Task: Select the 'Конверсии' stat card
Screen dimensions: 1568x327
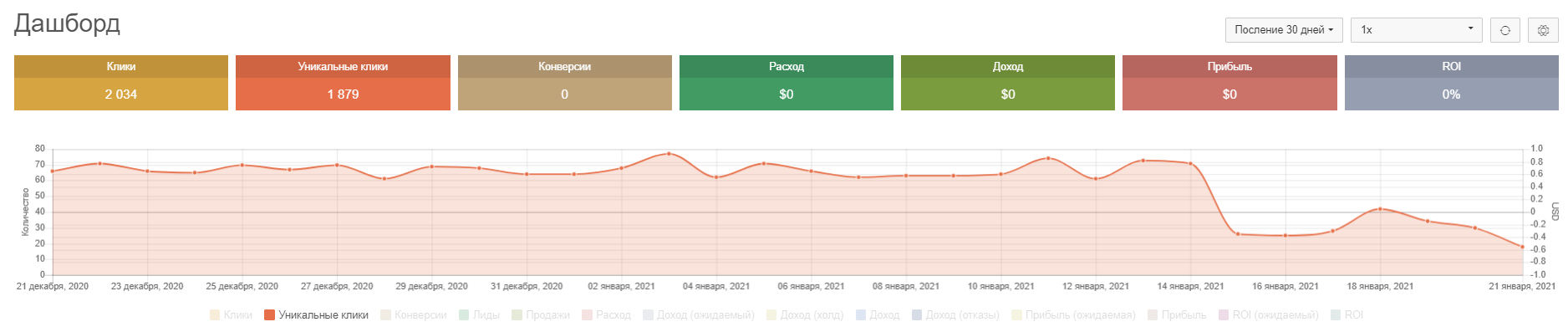Action: (x=565, y=83)
